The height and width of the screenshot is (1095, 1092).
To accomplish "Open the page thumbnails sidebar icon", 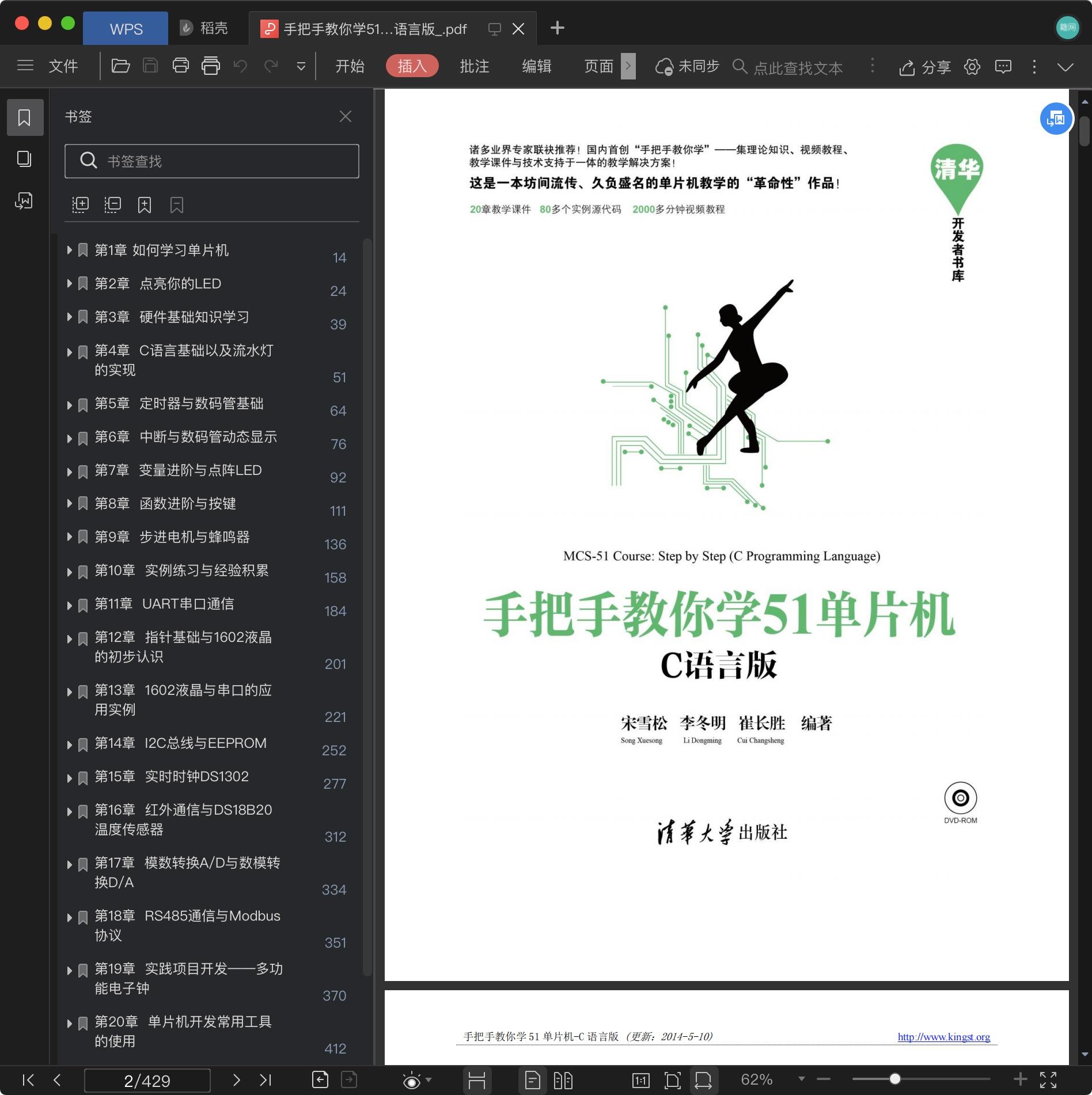I will click(24, 159).
